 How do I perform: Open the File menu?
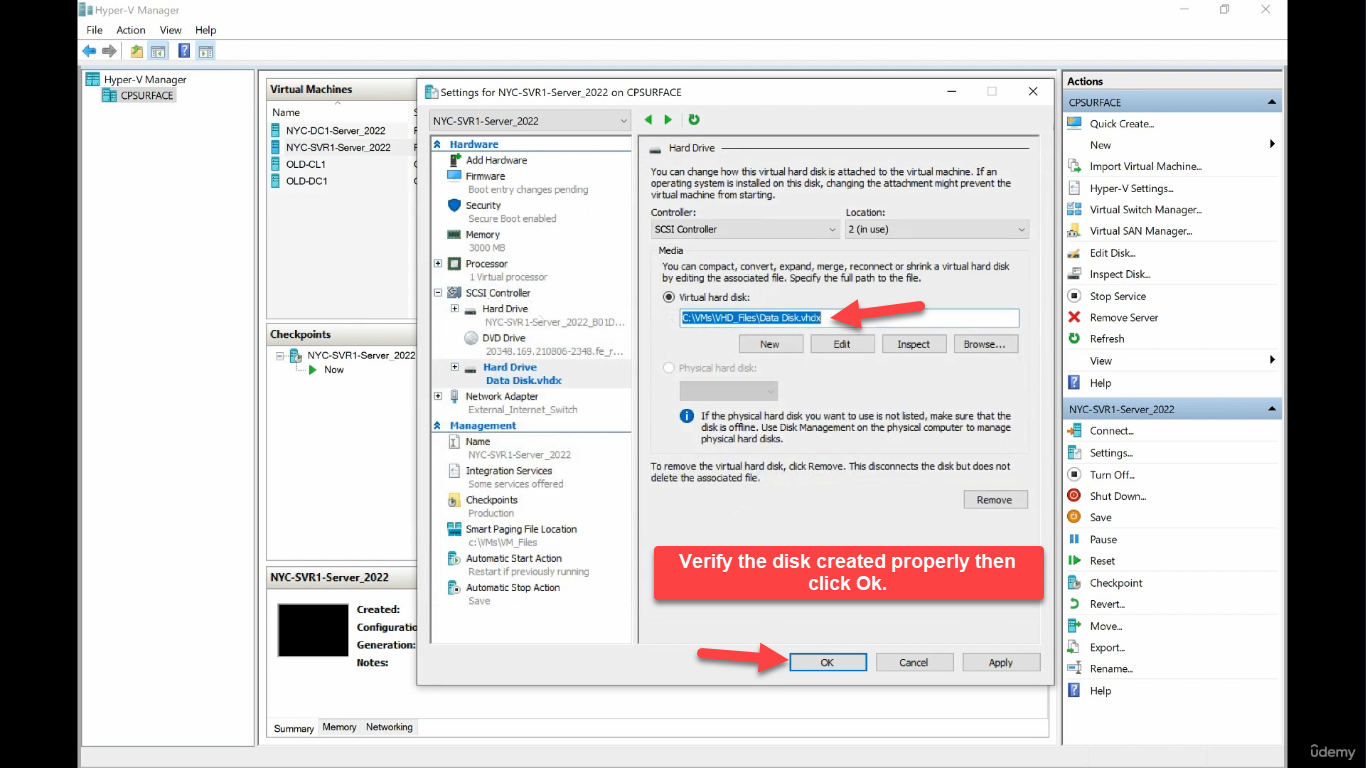coord(95,30)
